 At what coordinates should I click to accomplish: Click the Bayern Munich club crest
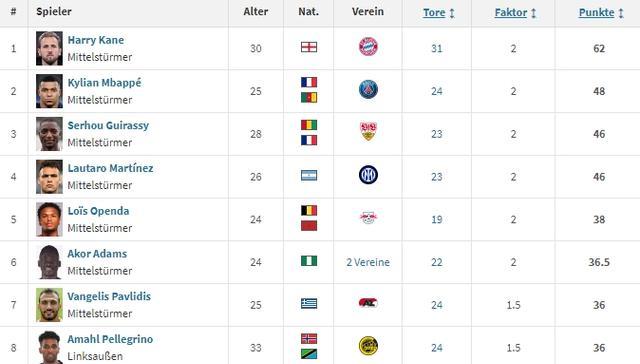[368, 47]
